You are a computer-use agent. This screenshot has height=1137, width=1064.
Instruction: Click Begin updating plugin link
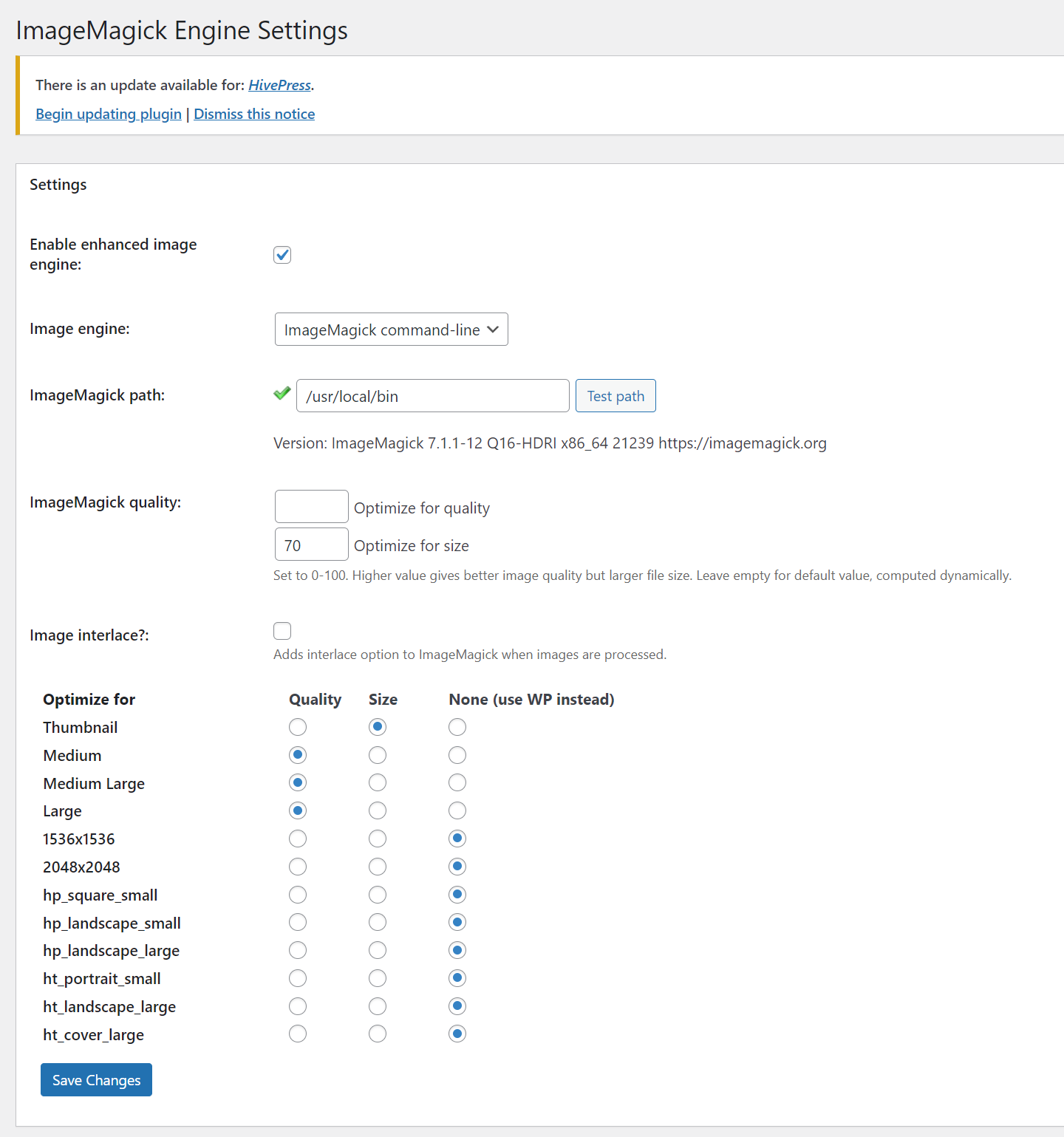(x=109, y=114)
